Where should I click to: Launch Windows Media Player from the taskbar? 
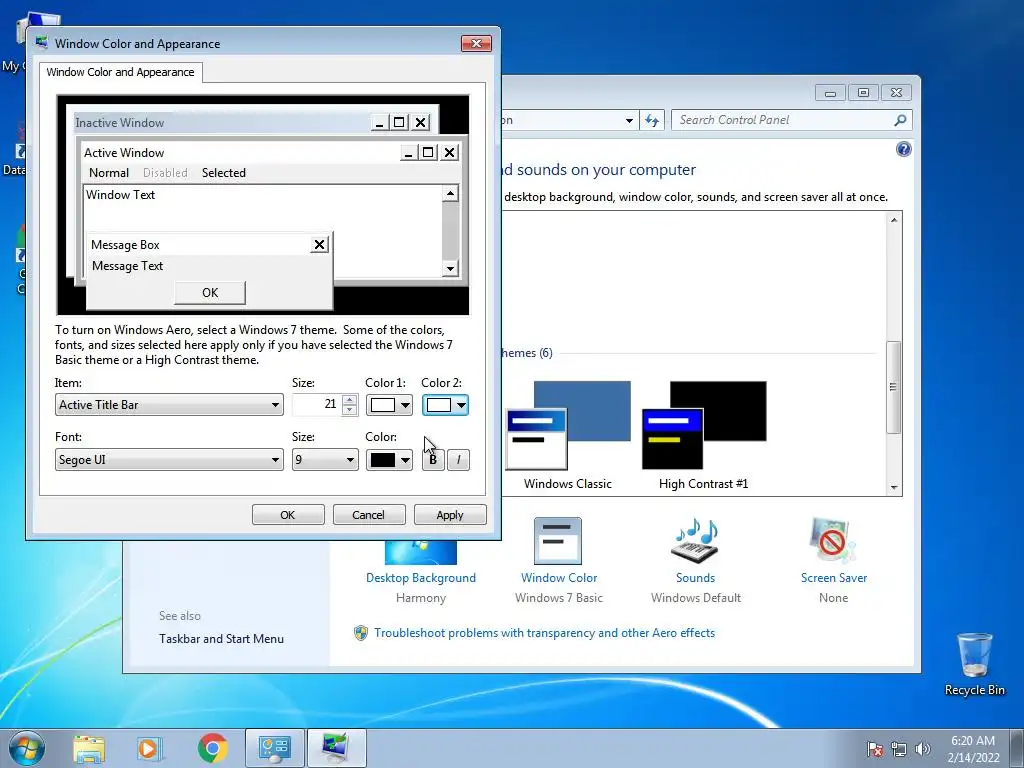(x=150, y=748)
